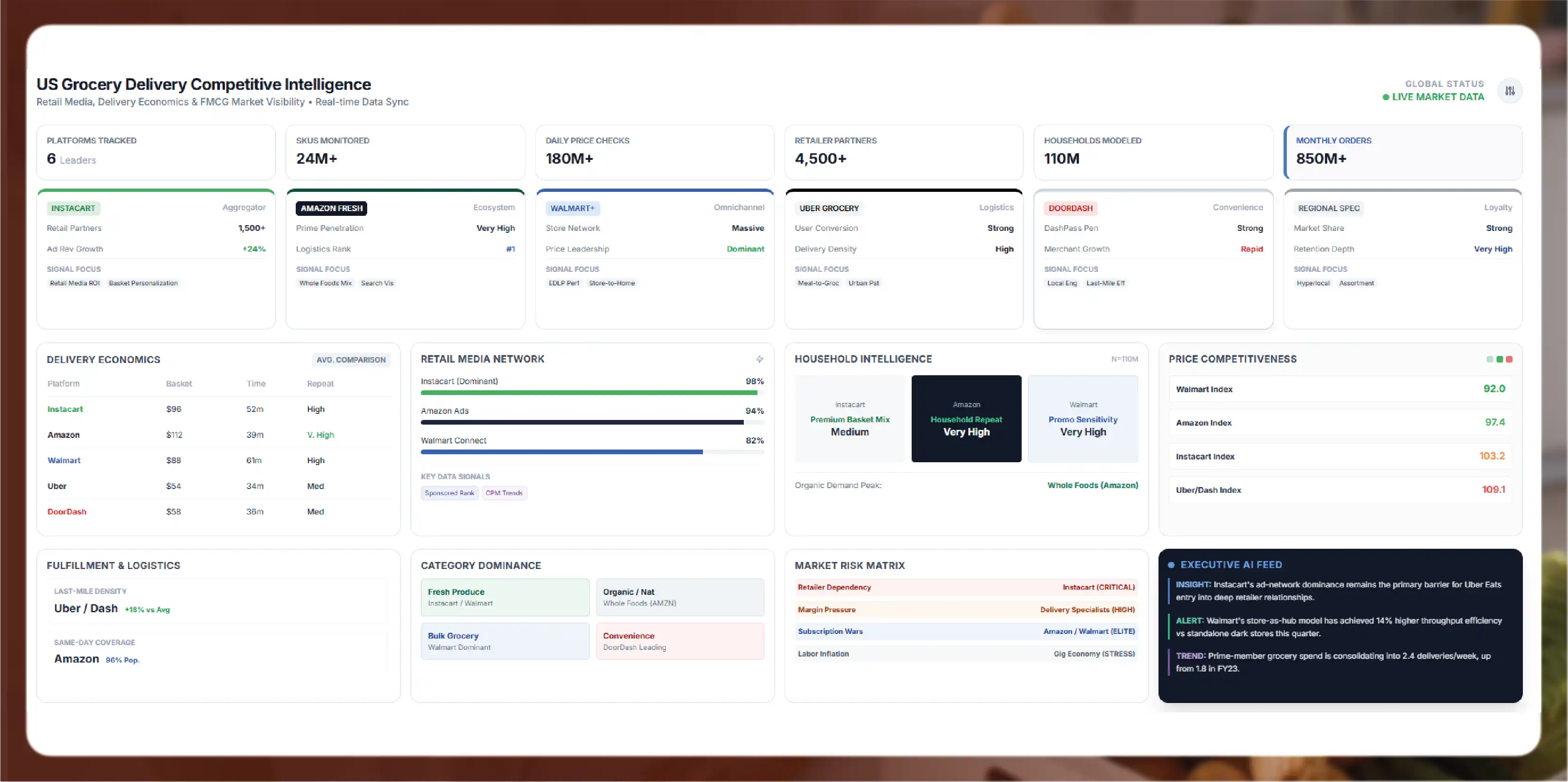Viewport: 1568px width, 782px height.
Task: Open the Bulk Grocery category tile
Action: pos(504,641)
